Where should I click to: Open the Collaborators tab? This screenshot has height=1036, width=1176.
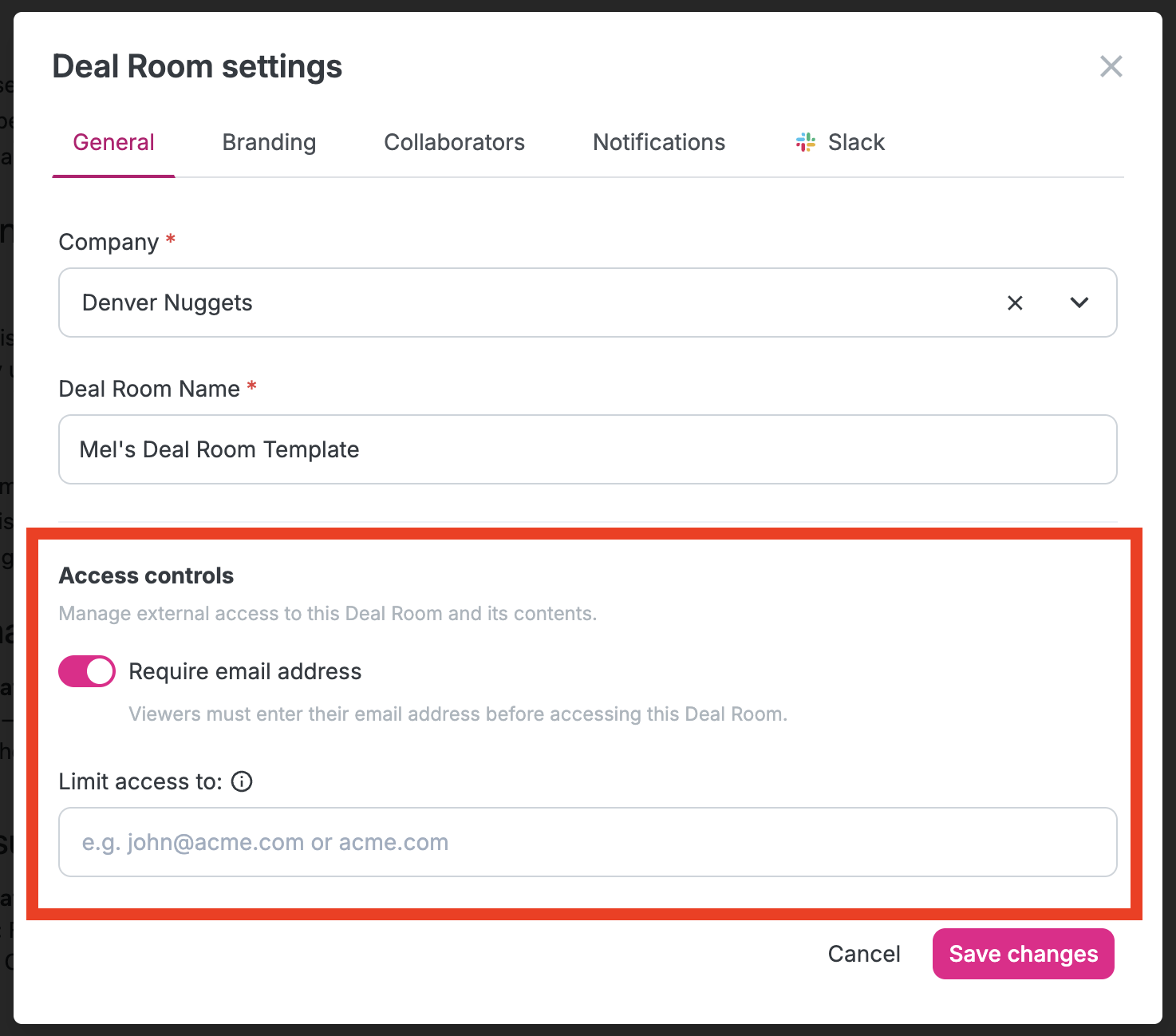point(454,142)
